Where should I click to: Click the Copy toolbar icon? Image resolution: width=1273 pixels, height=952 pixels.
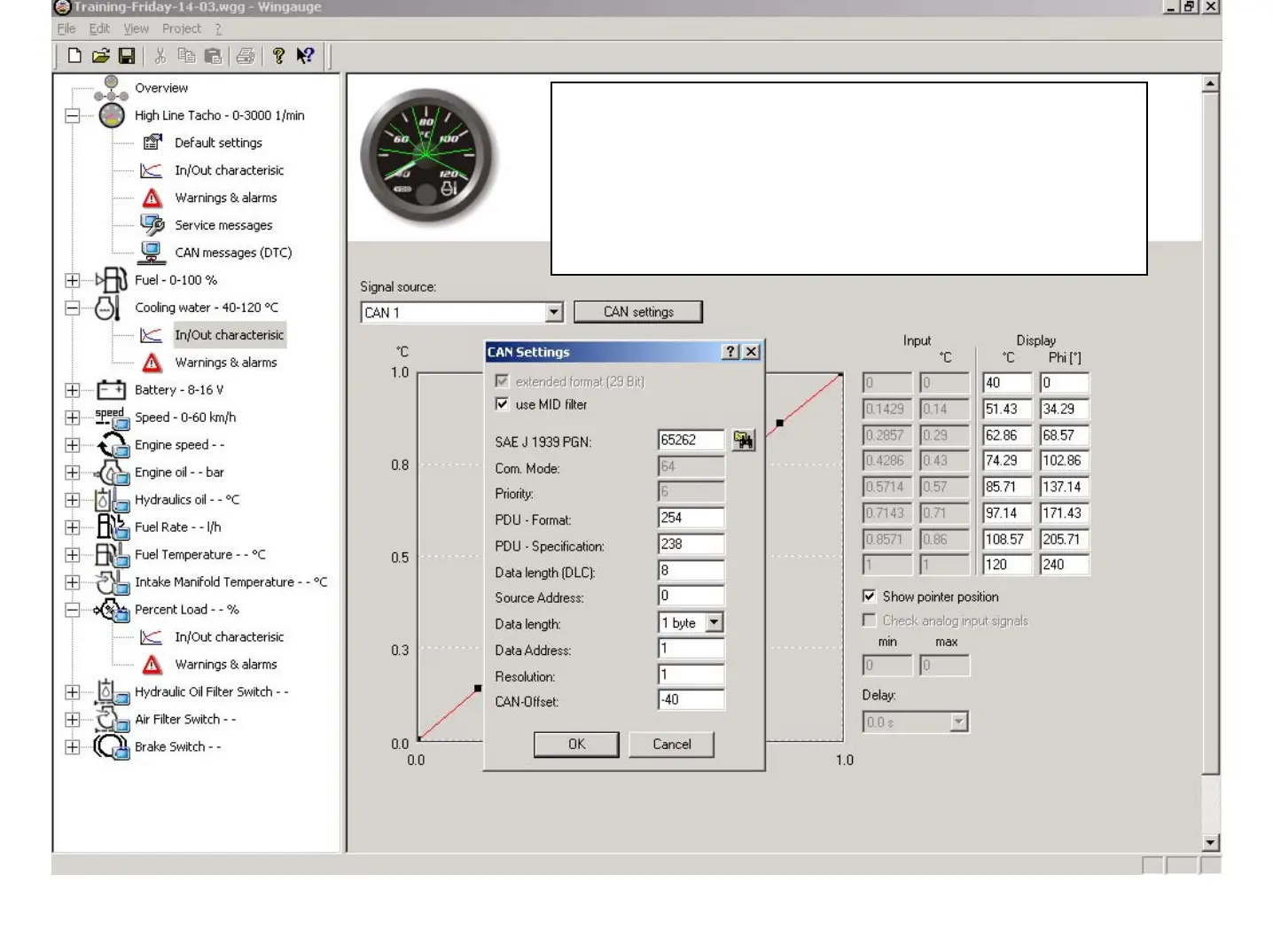click(186, 56)
